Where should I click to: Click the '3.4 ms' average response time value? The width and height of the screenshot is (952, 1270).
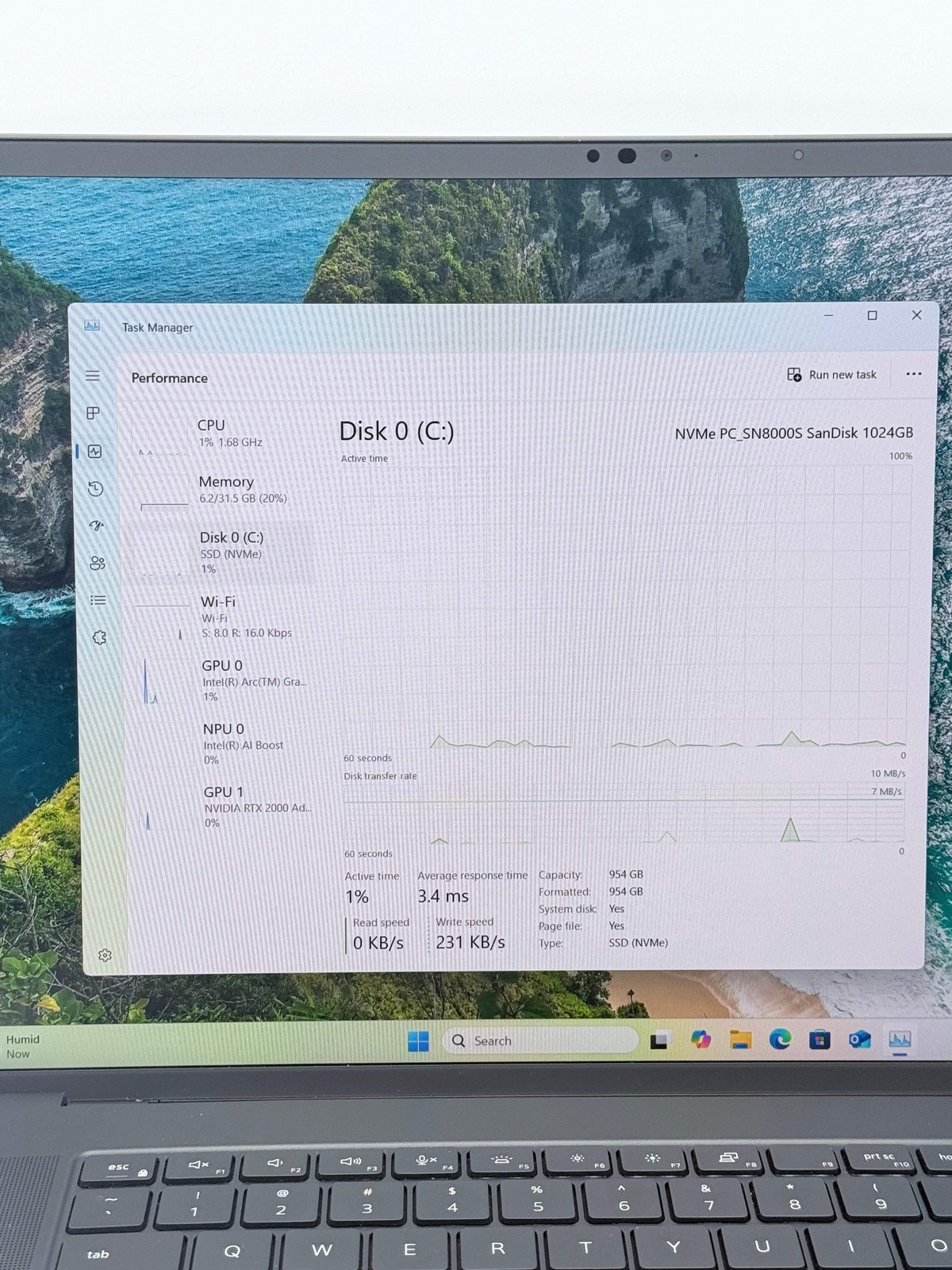pos(443,896)
